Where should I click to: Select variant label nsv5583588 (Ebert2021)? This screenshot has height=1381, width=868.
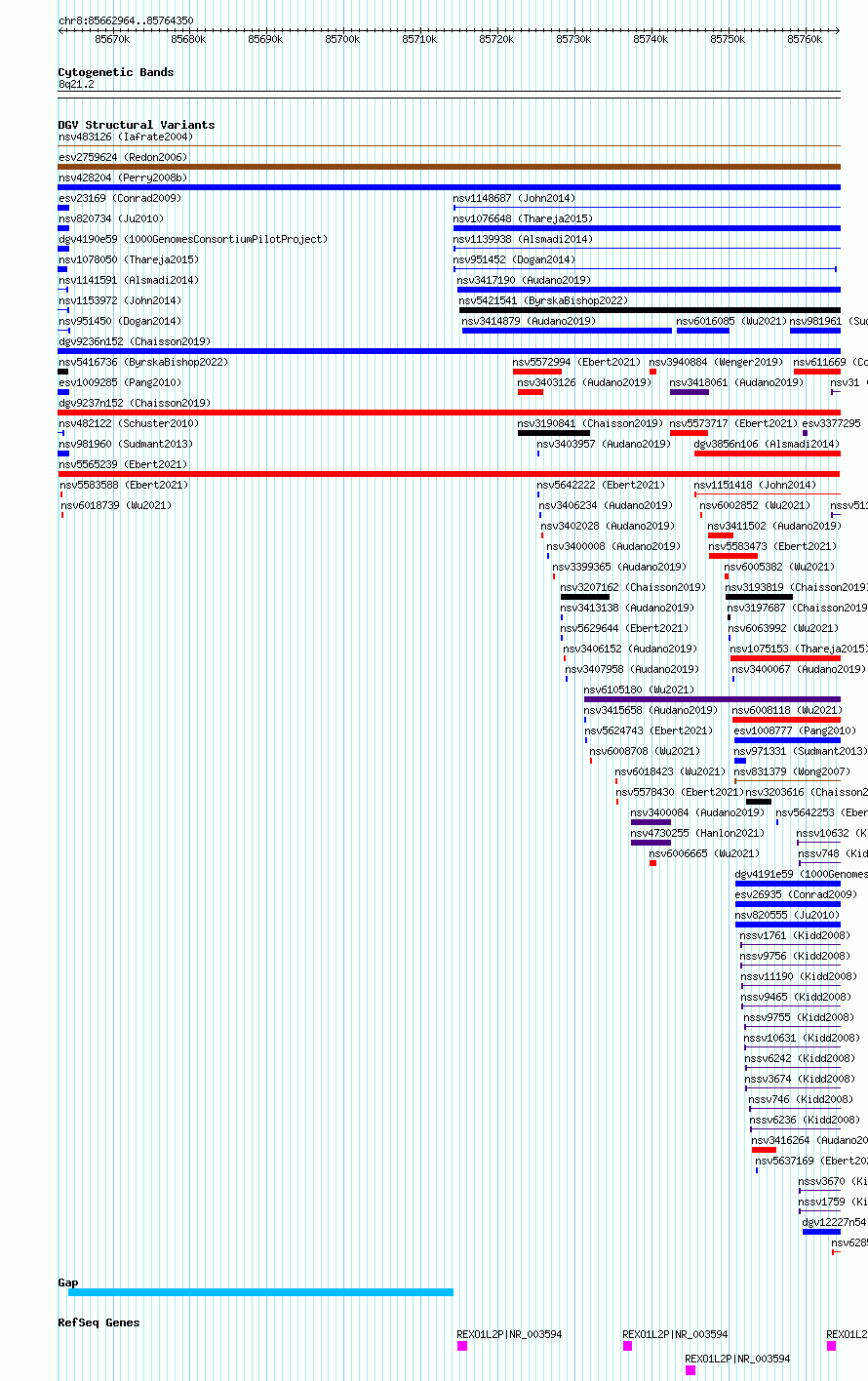[x=124, y=485]
